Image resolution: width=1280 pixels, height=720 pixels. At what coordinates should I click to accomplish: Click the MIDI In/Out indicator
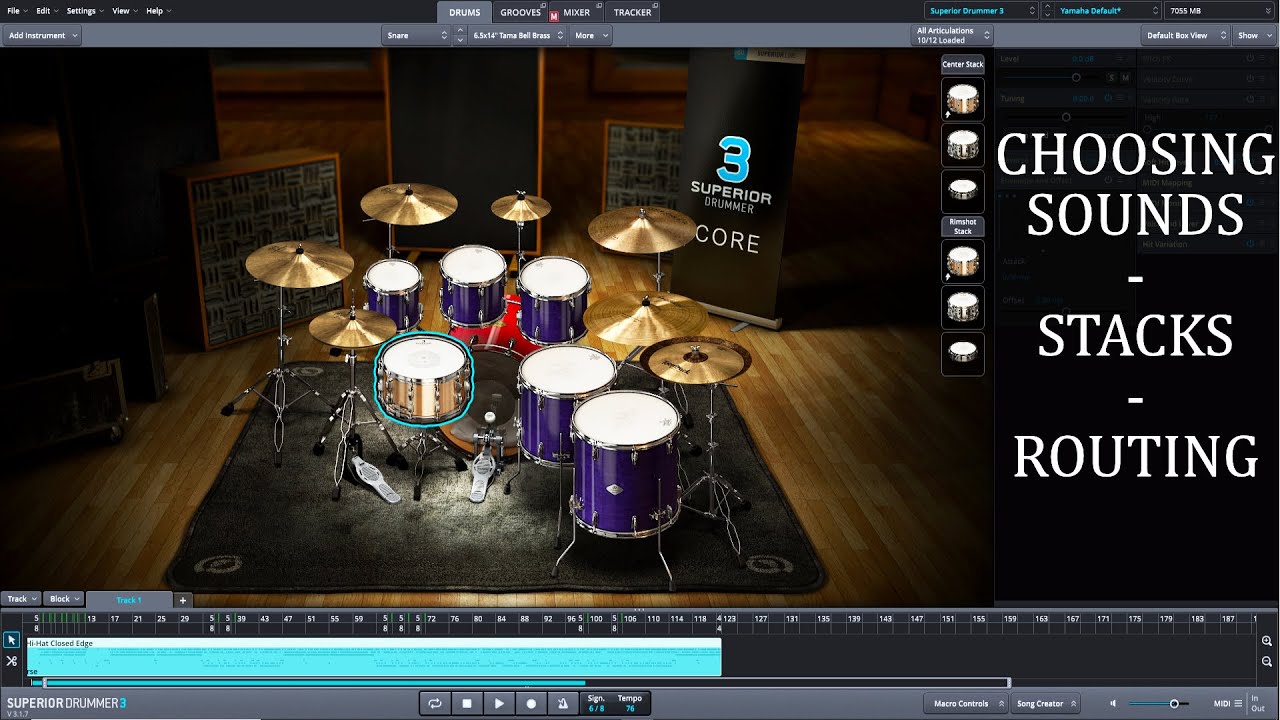1257,703
